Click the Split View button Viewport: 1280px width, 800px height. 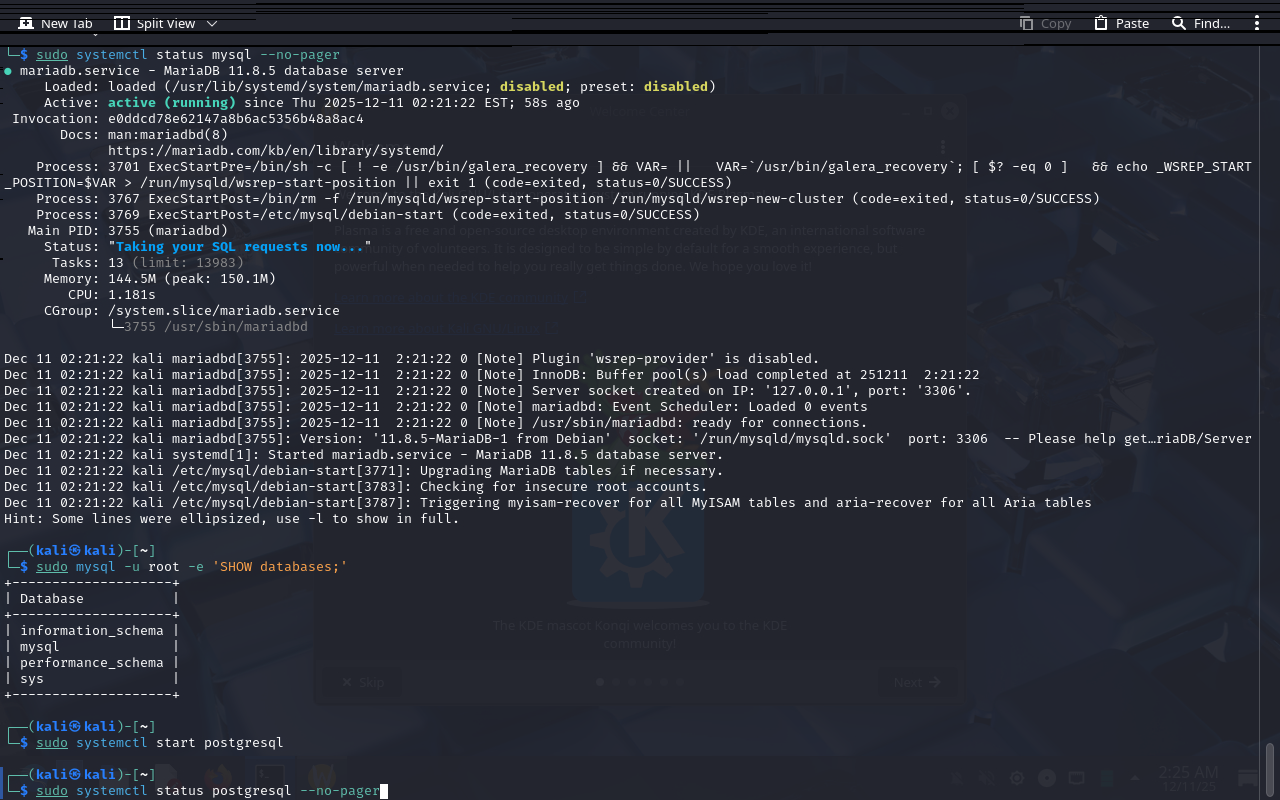point(153,23)
